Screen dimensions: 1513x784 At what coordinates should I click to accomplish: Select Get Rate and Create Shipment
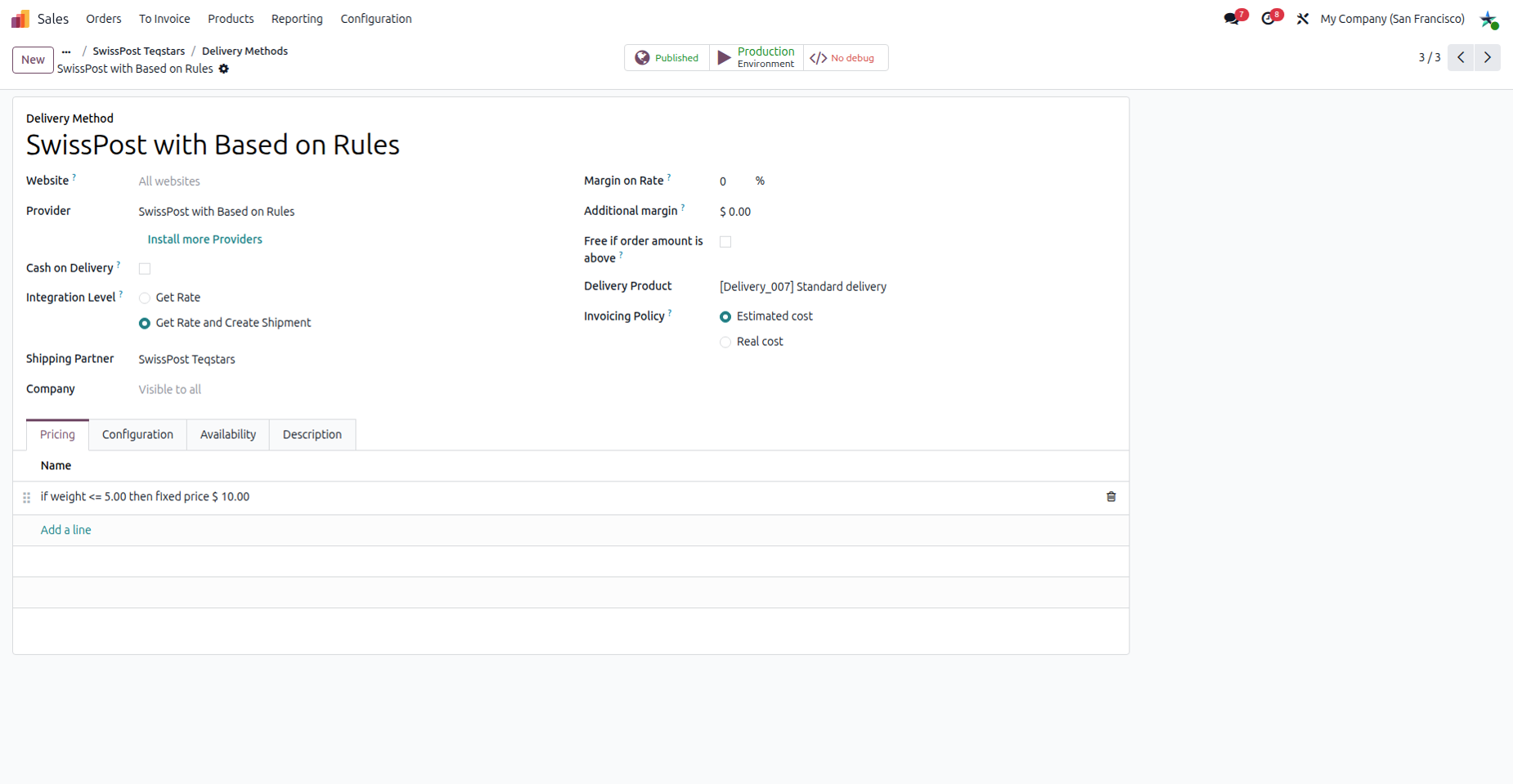click(x=145, y=324)
